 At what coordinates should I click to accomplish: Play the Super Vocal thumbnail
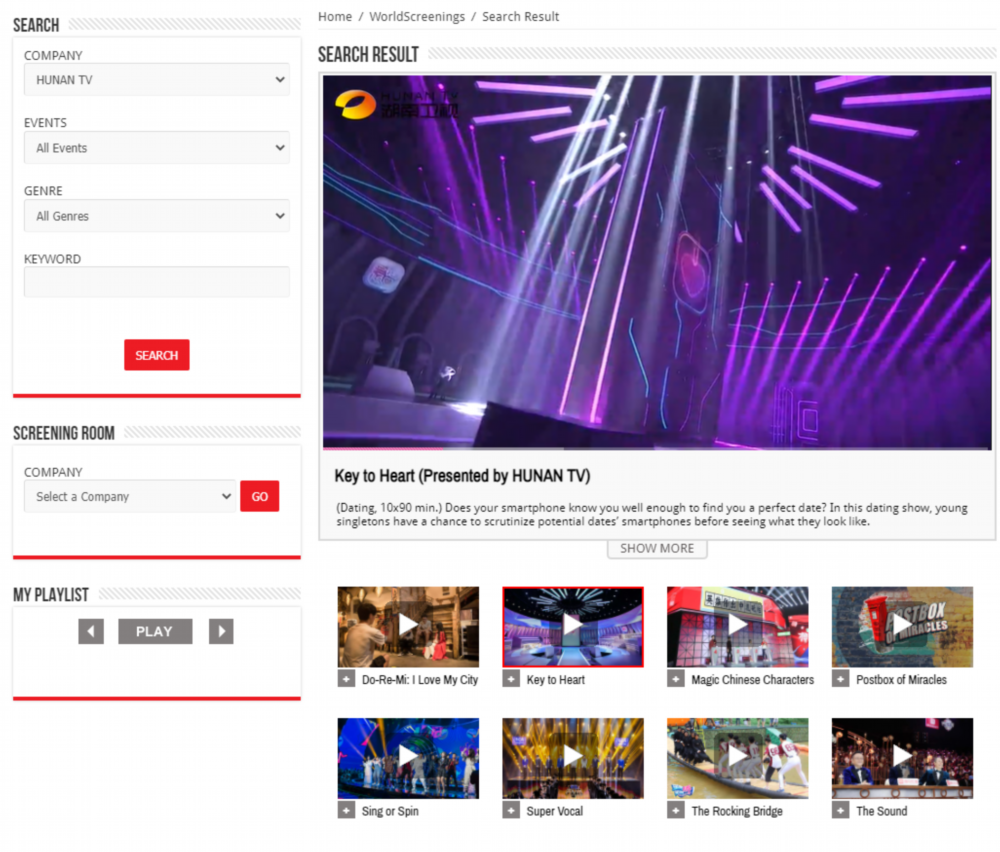coord(573,758)
